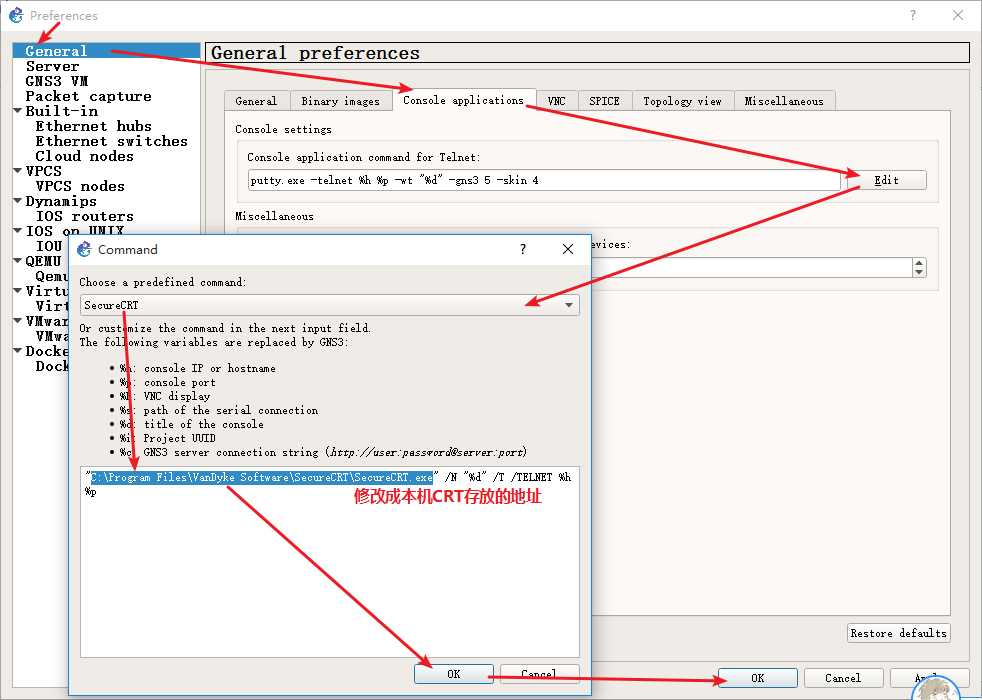Viewport: 982px width, 700px height.
Task: Select VPCS nodes entry
Action: (80, 186)
